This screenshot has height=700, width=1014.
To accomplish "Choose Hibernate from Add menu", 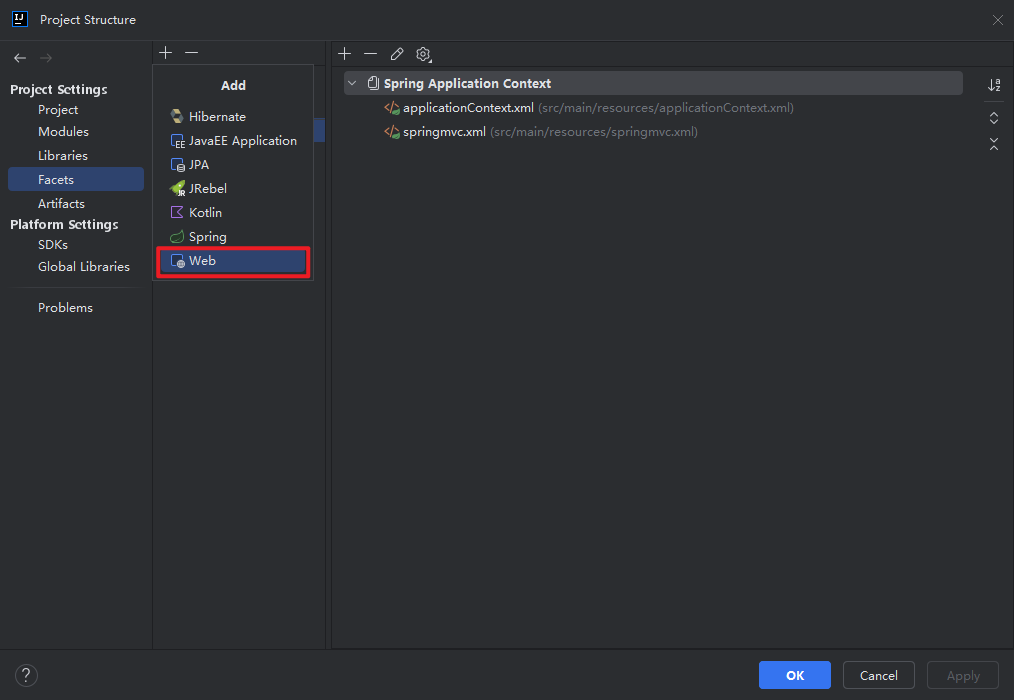I will pyautogui.click(x=233, y=116).
